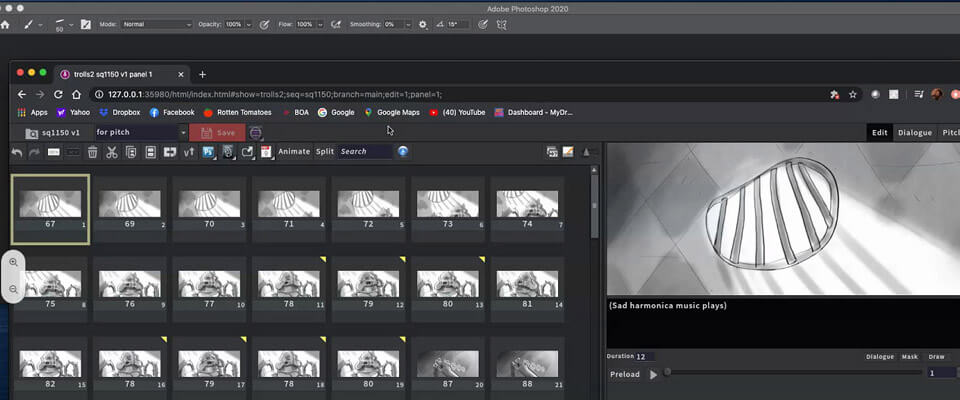The image size is (960, 400).
Task: Open the Photoshop Smoothing dropdown arrow
Action: [x=407, y=25]
